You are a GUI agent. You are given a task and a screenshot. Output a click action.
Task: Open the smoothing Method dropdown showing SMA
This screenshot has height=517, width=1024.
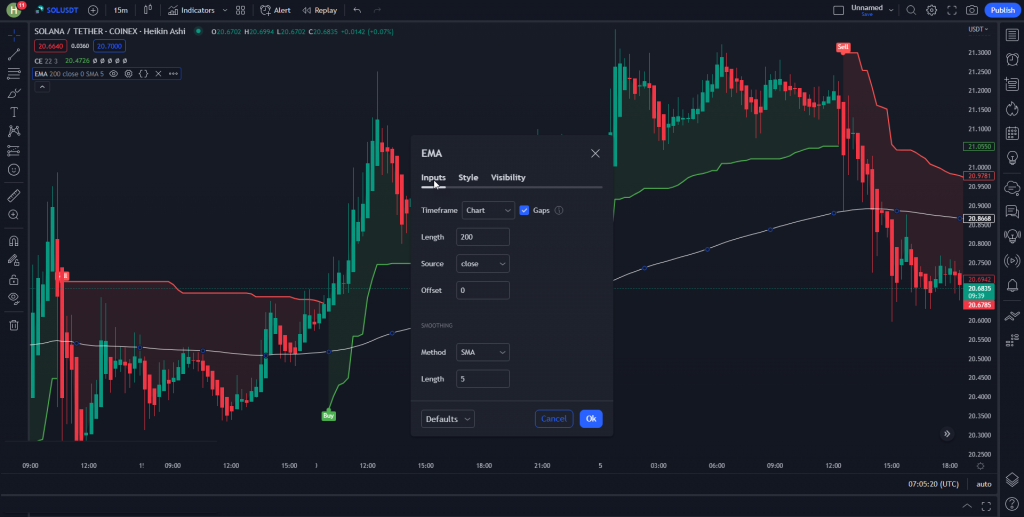pyautogui.click(x=483, y=352)
